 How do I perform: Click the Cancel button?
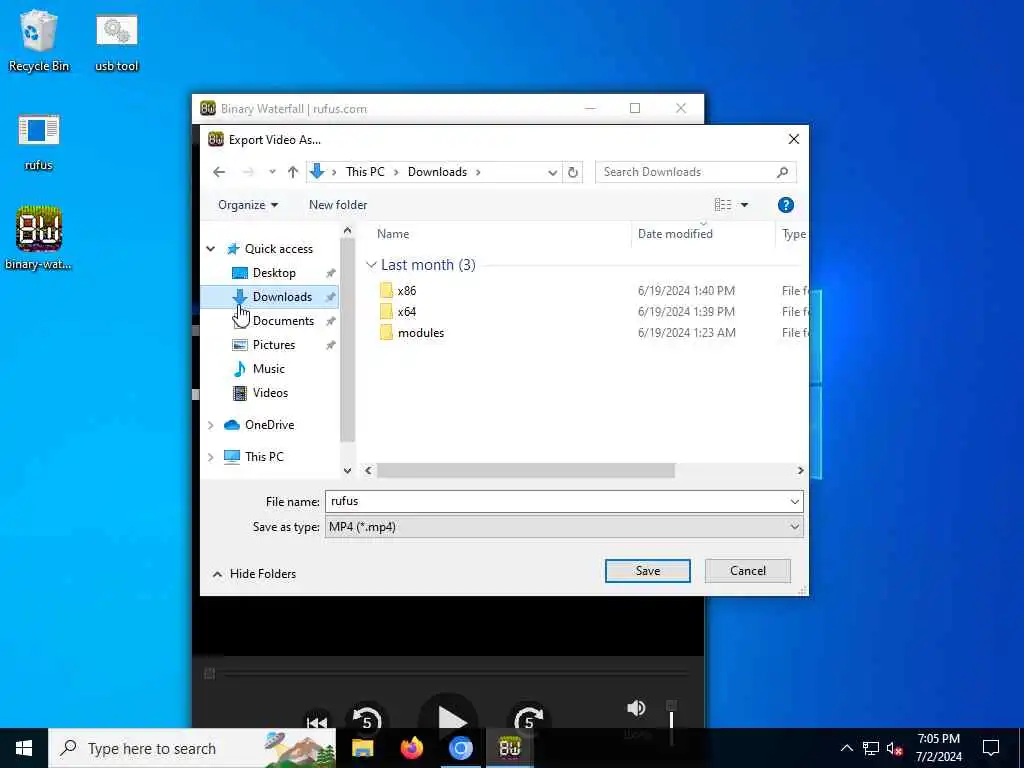click(748, 571)
